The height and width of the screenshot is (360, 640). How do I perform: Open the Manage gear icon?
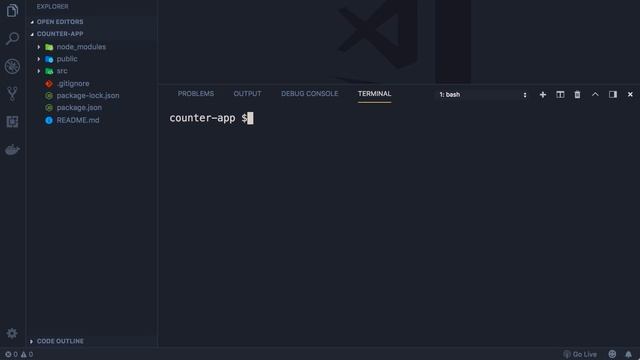coord(12,333)
